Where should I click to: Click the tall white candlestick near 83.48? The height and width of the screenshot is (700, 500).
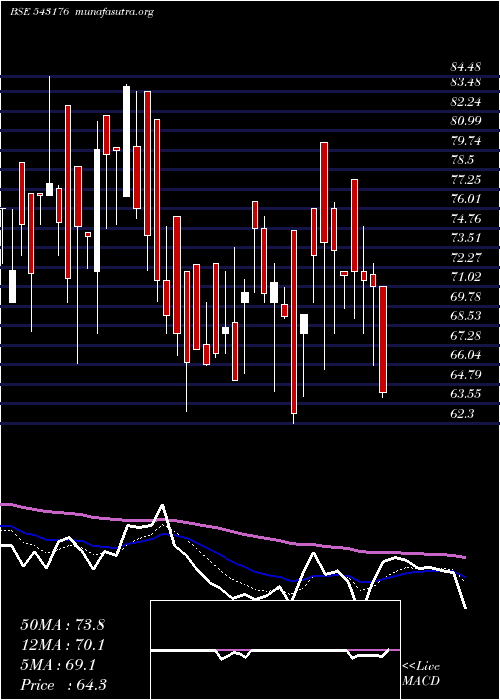tap(126, 141)
